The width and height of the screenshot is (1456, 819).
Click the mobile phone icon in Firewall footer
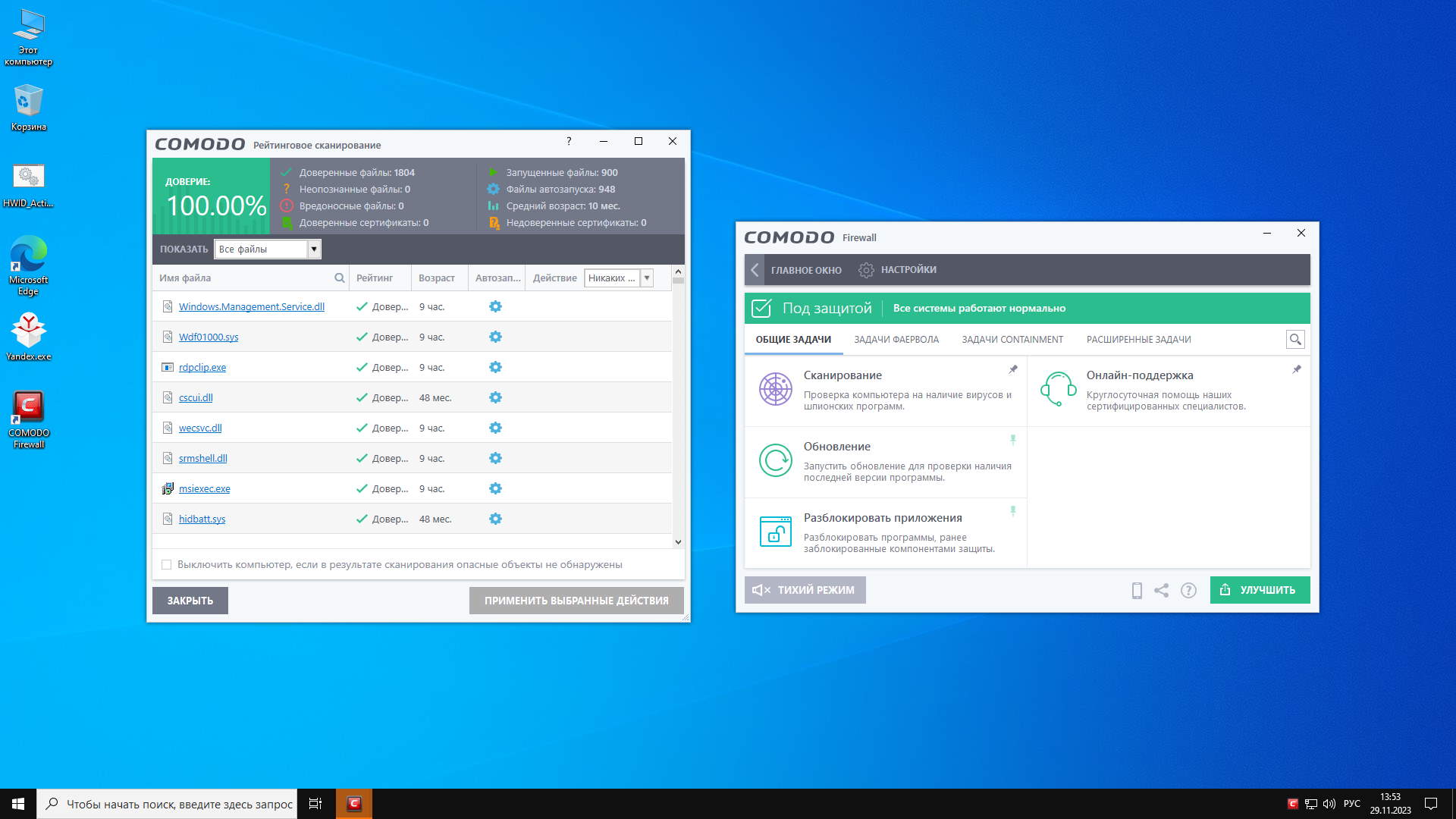1136,590
